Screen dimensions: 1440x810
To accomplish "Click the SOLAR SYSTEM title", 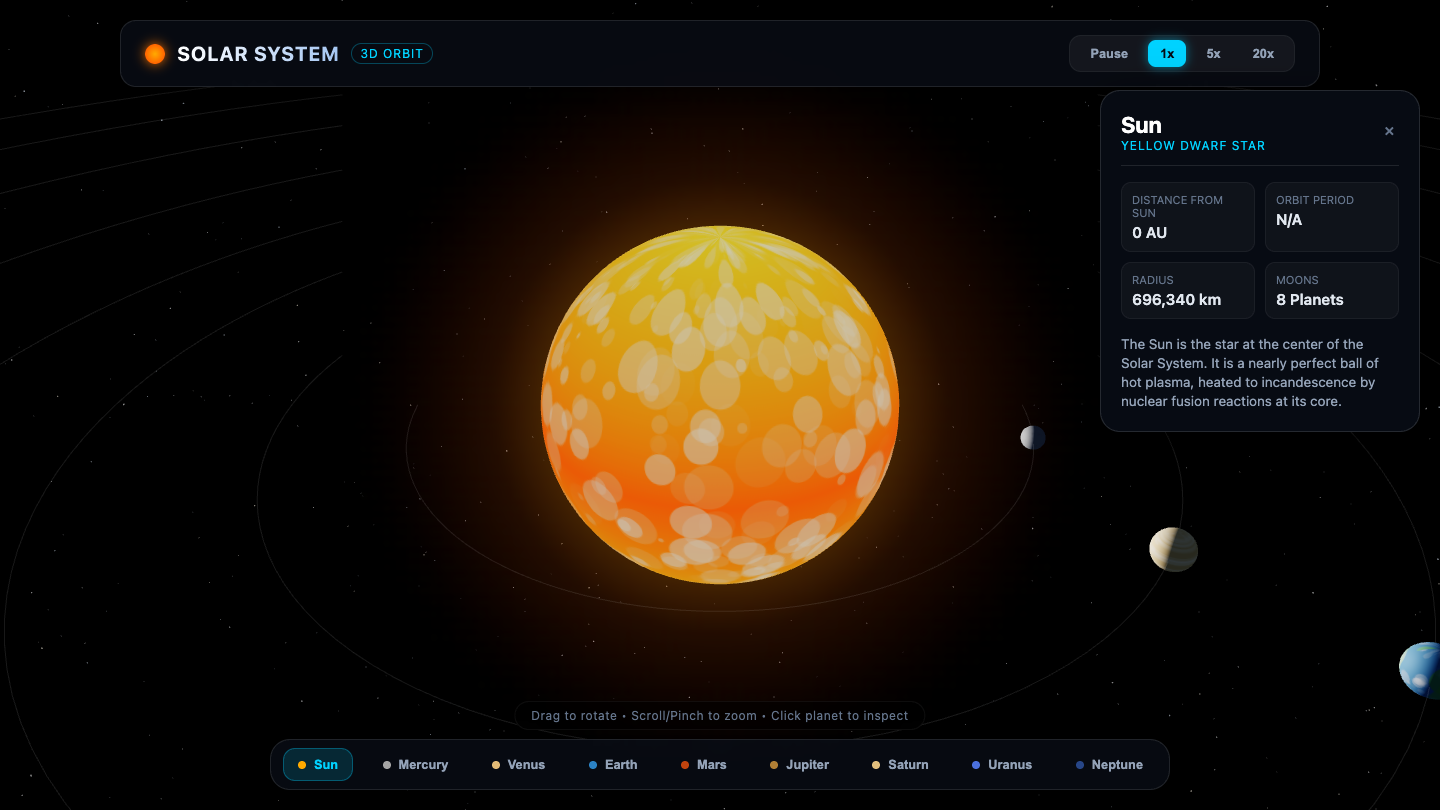I will point(258,54).
